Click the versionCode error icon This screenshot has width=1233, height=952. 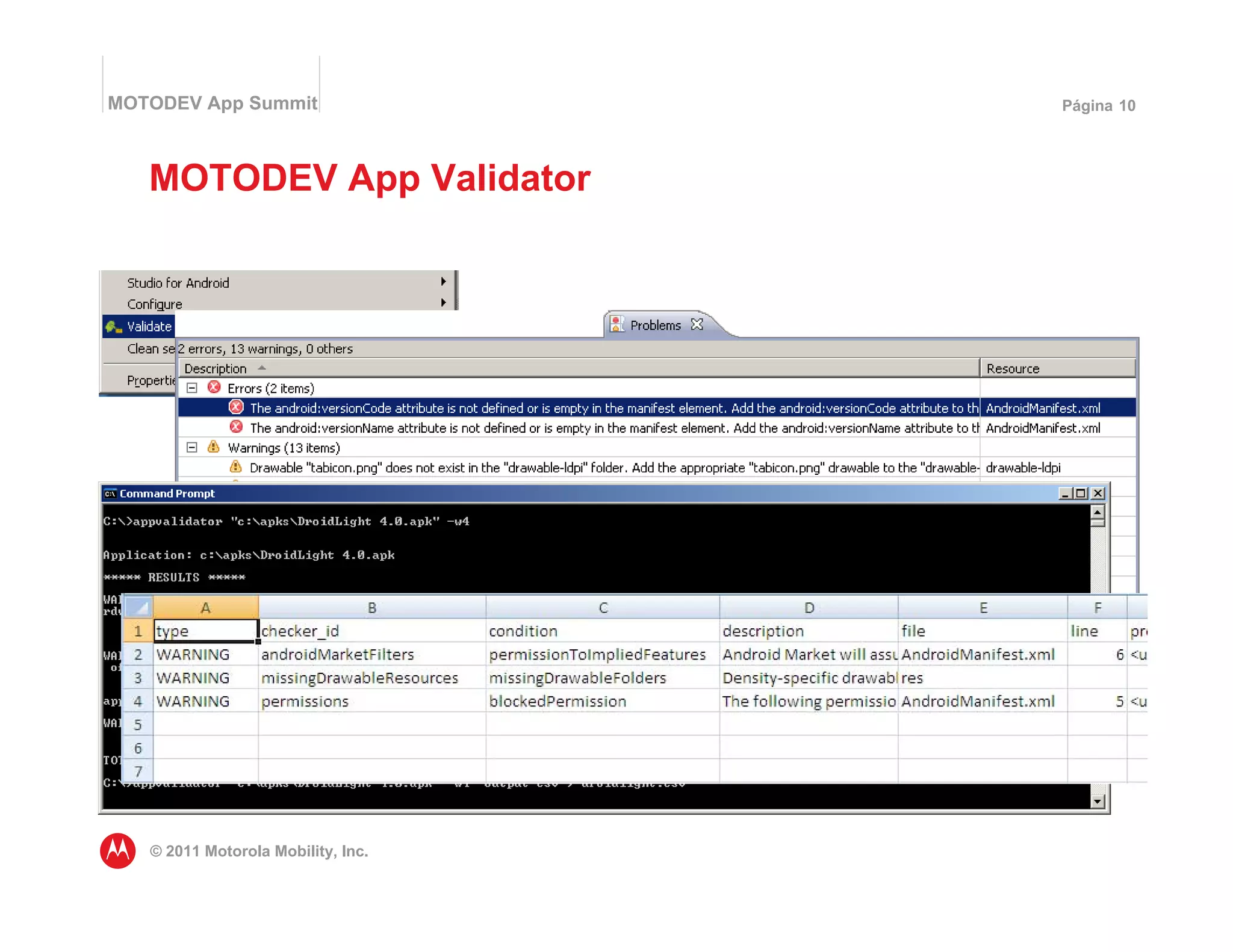(236, 407)
